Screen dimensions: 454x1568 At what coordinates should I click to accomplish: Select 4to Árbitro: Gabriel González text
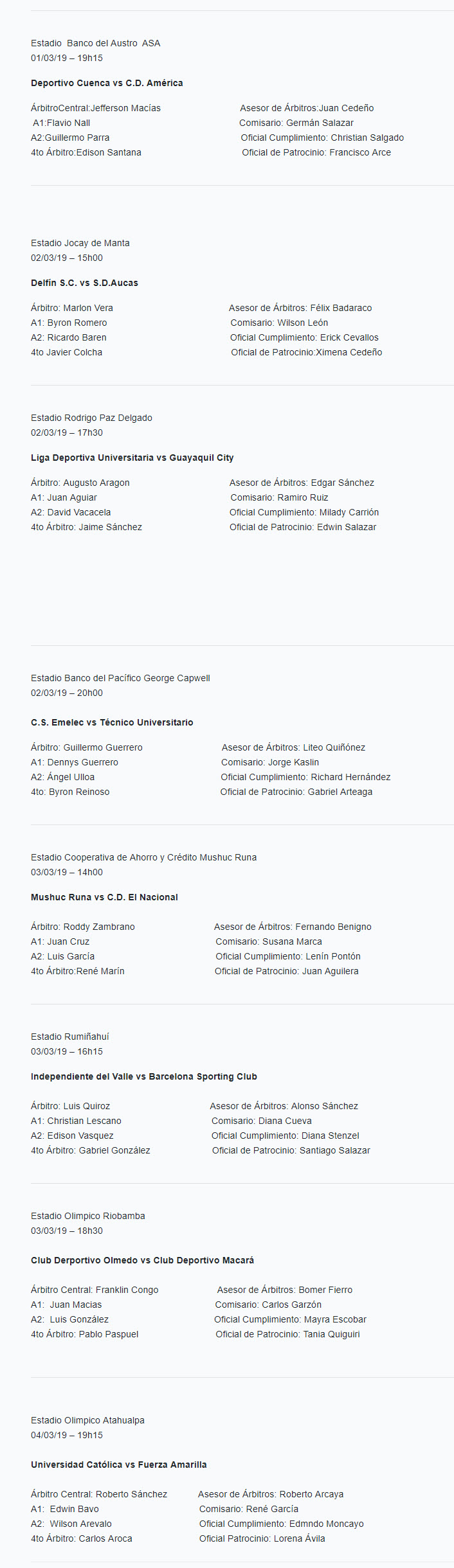[91, 1150]
